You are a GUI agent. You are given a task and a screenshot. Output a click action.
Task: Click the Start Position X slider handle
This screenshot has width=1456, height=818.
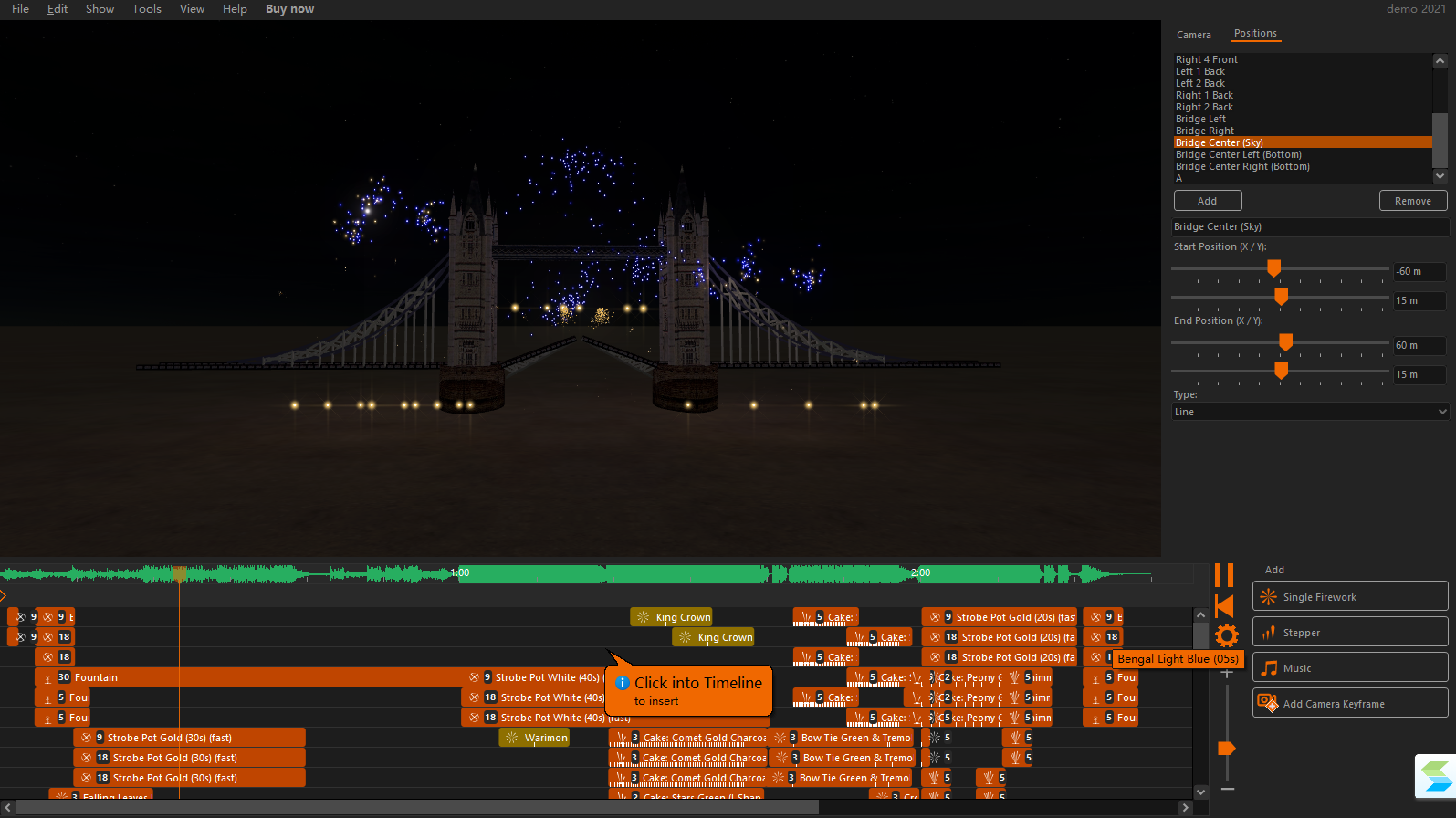[1273, 268]
